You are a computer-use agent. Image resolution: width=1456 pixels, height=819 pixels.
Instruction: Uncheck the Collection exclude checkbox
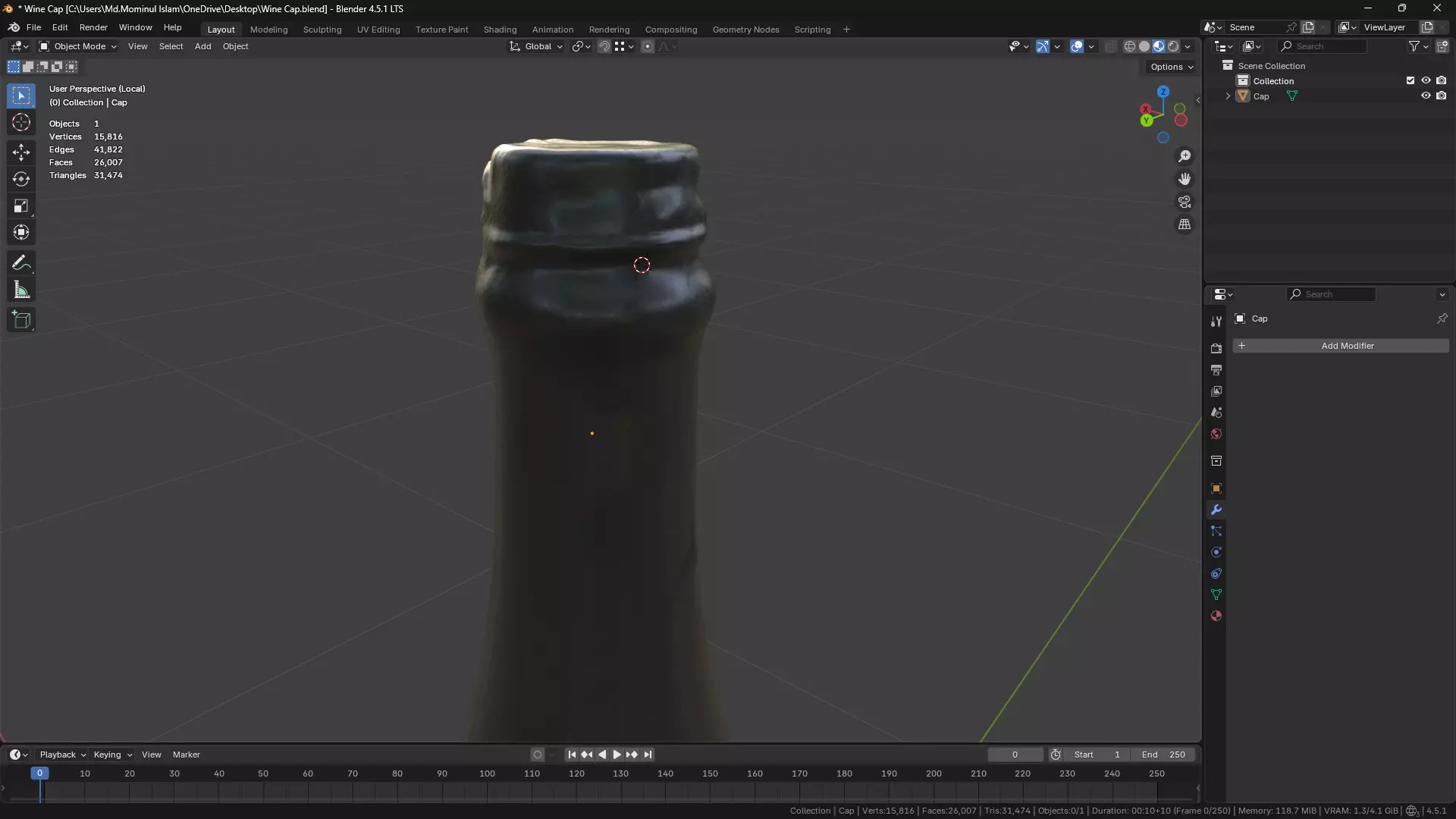pos(1410,80)
